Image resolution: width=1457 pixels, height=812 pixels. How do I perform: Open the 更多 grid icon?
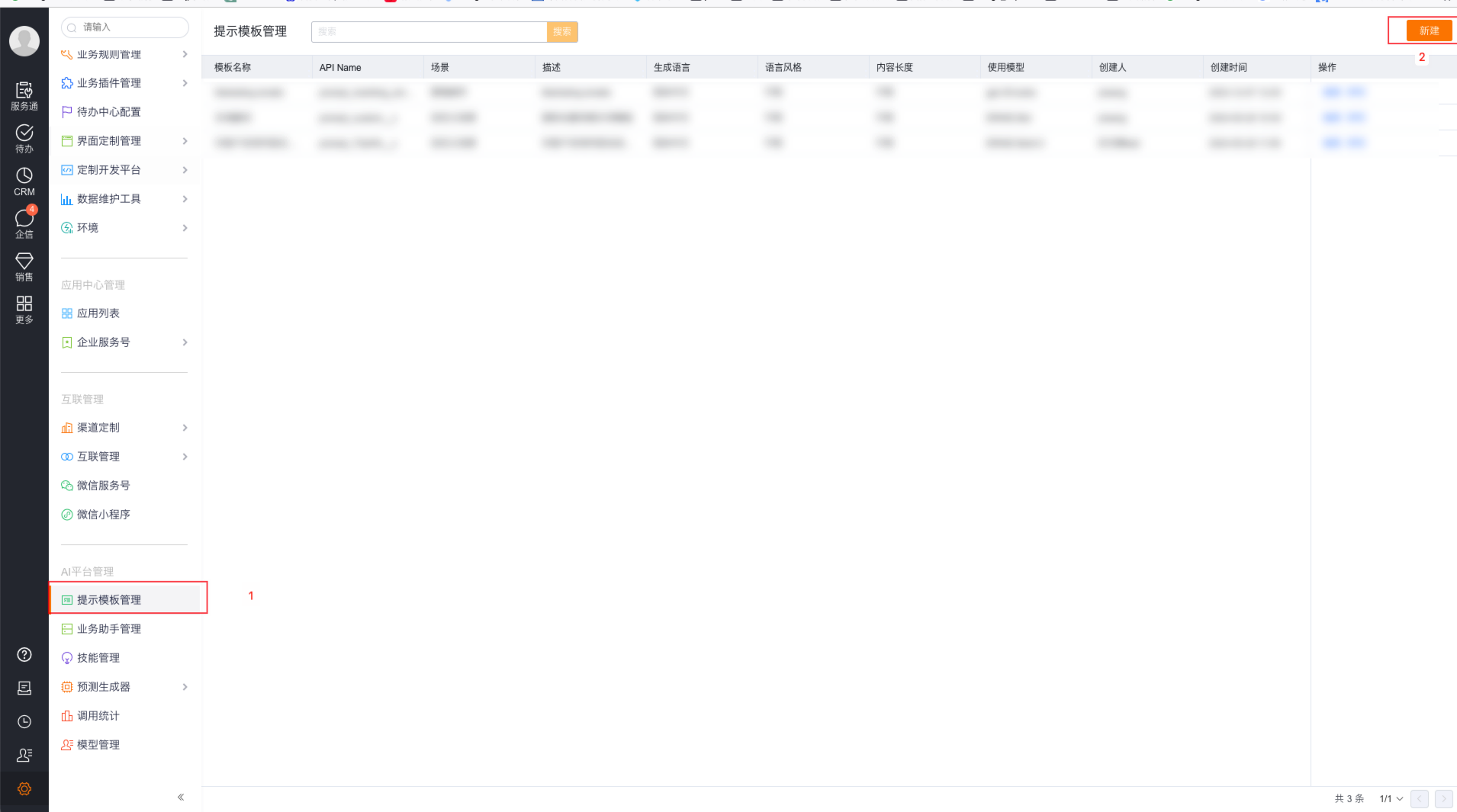click(24, 309)
